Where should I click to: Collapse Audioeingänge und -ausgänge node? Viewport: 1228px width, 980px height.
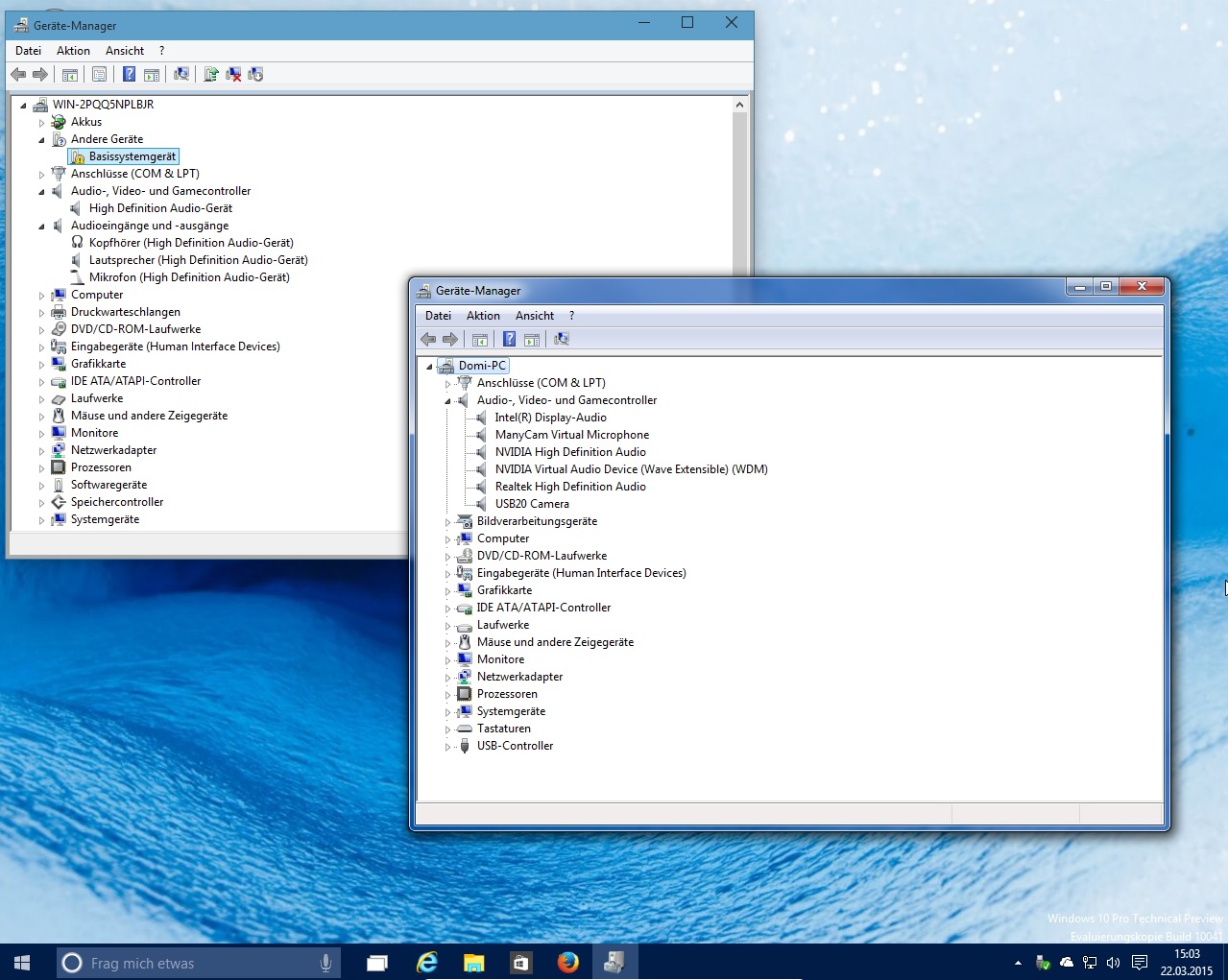[x=41, y=227]
